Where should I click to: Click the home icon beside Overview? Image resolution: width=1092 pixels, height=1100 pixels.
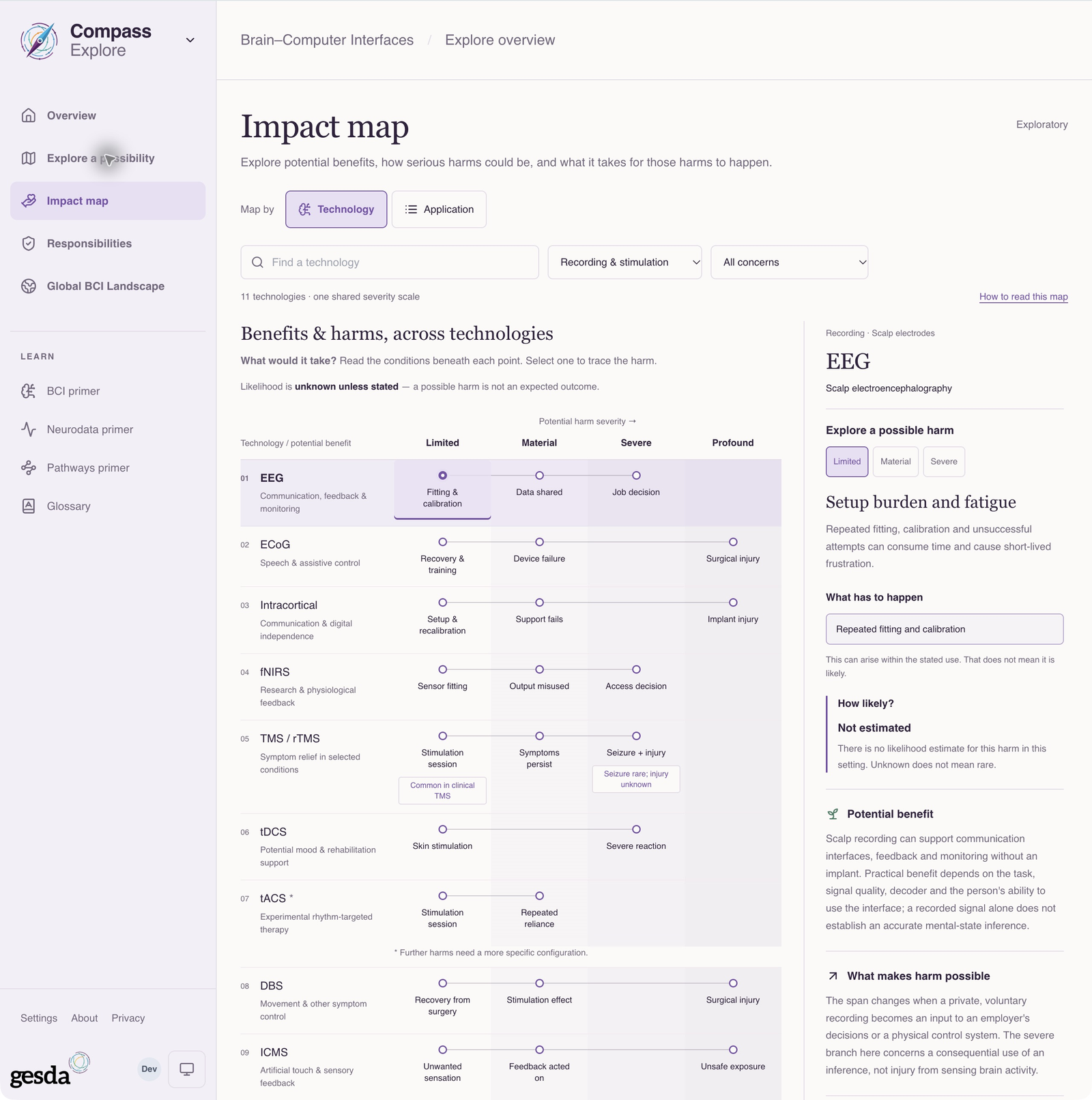[29, 115]
